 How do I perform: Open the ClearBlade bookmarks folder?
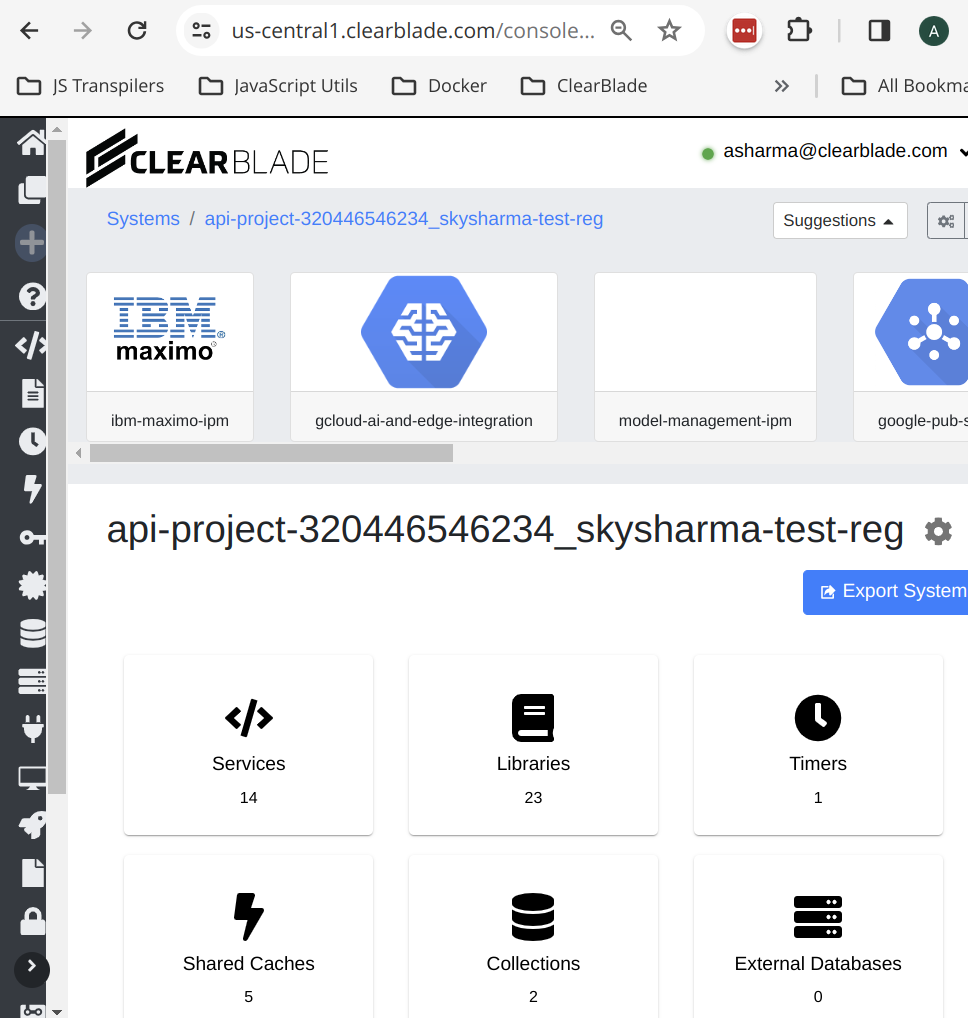click(x=584, y=86)
